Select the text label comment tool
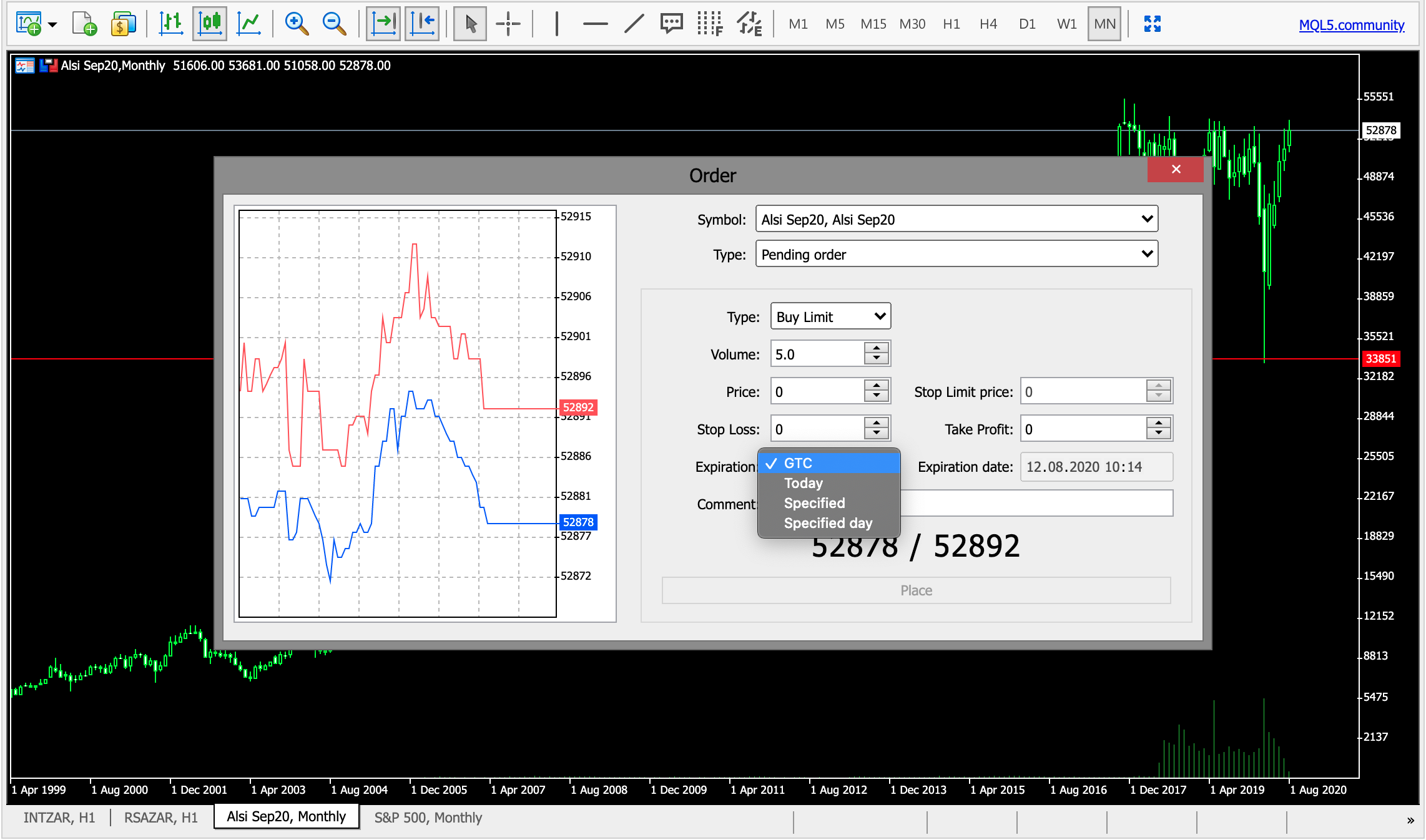This screenshot has height=840, width=1426. coord(671,24)
